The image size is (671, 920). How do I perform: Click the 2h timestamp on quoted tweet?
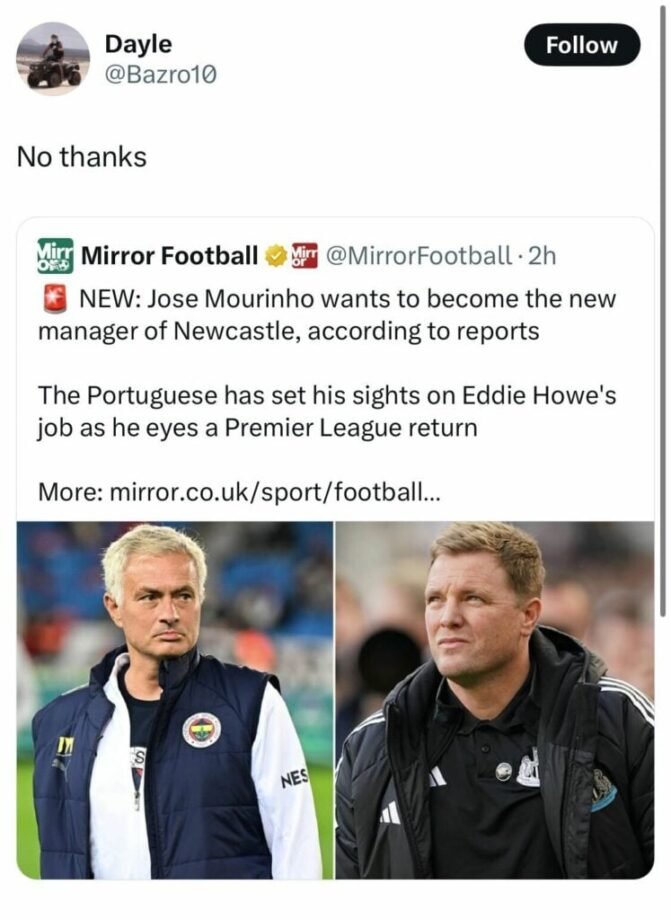541,256
